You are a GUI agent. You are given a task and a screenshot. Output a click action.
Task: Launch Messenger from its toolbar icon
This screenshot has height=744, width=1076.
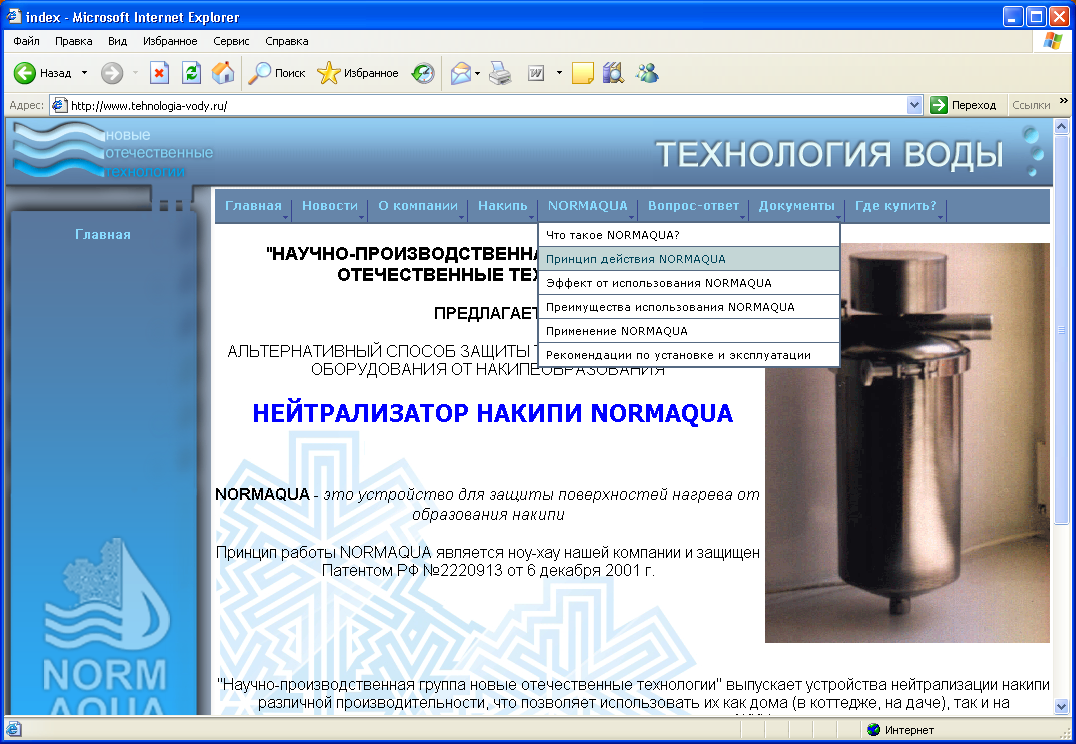[x=646, y=73]
